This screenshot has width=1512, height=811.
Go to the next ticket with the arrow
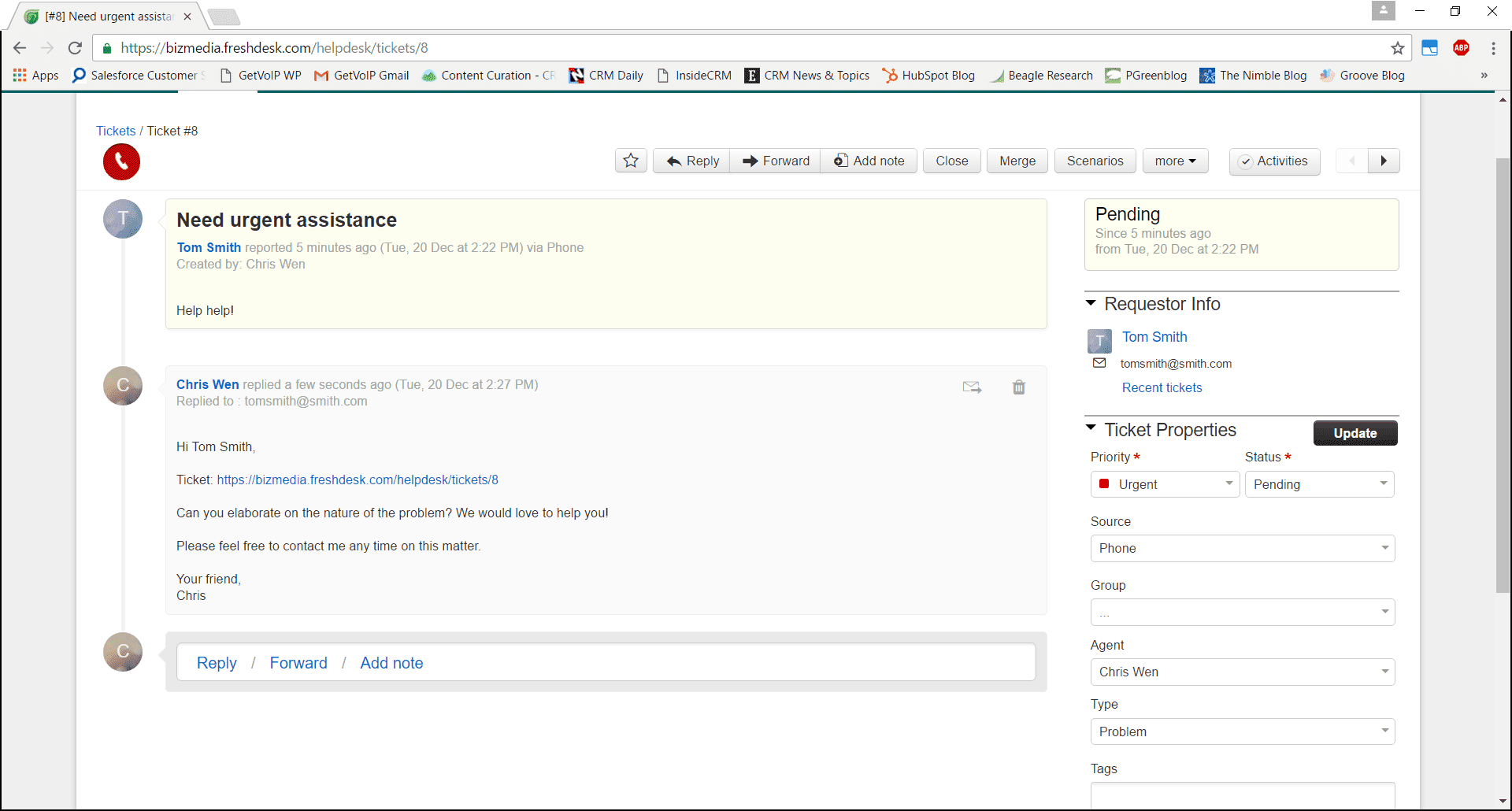1384,161
